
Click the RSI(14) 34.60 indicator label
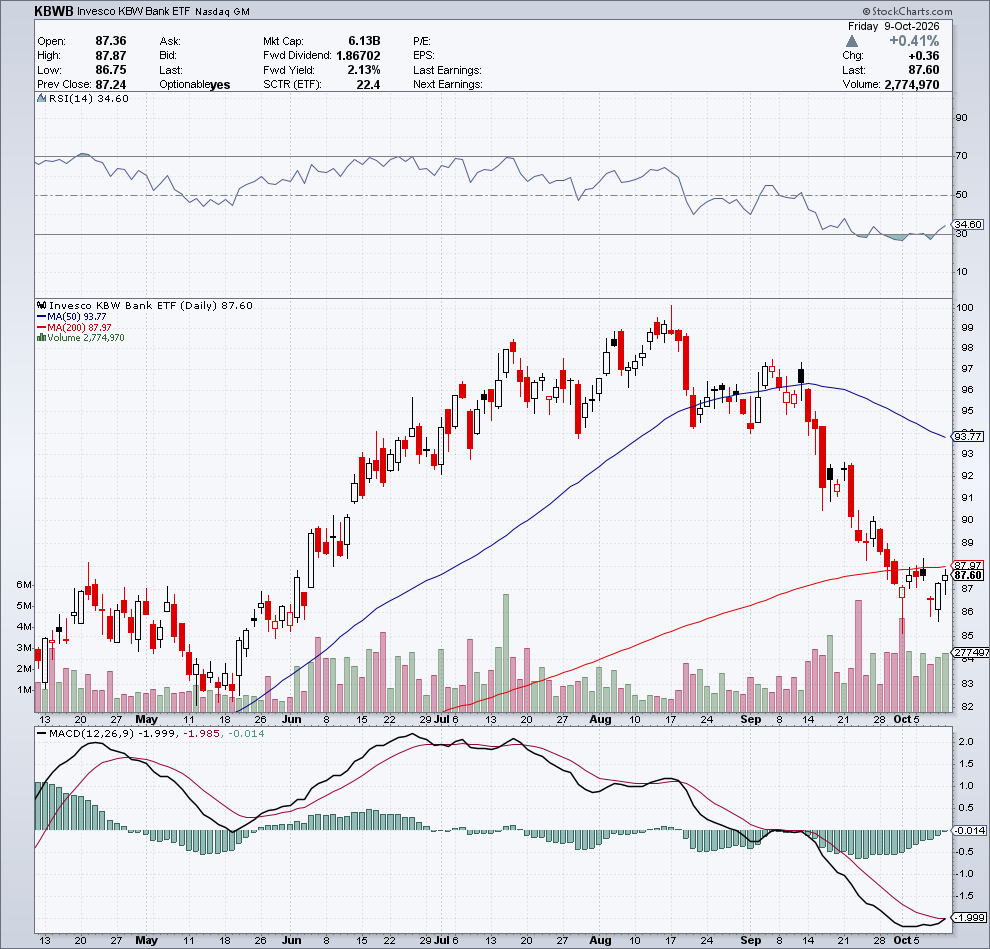pos(88,98)
